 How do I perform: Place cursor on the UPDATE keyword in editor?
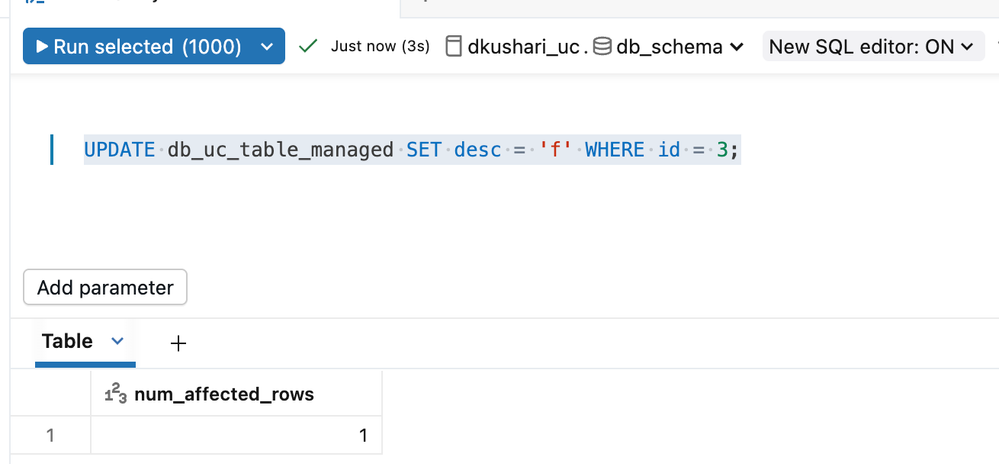click(119, 150)
